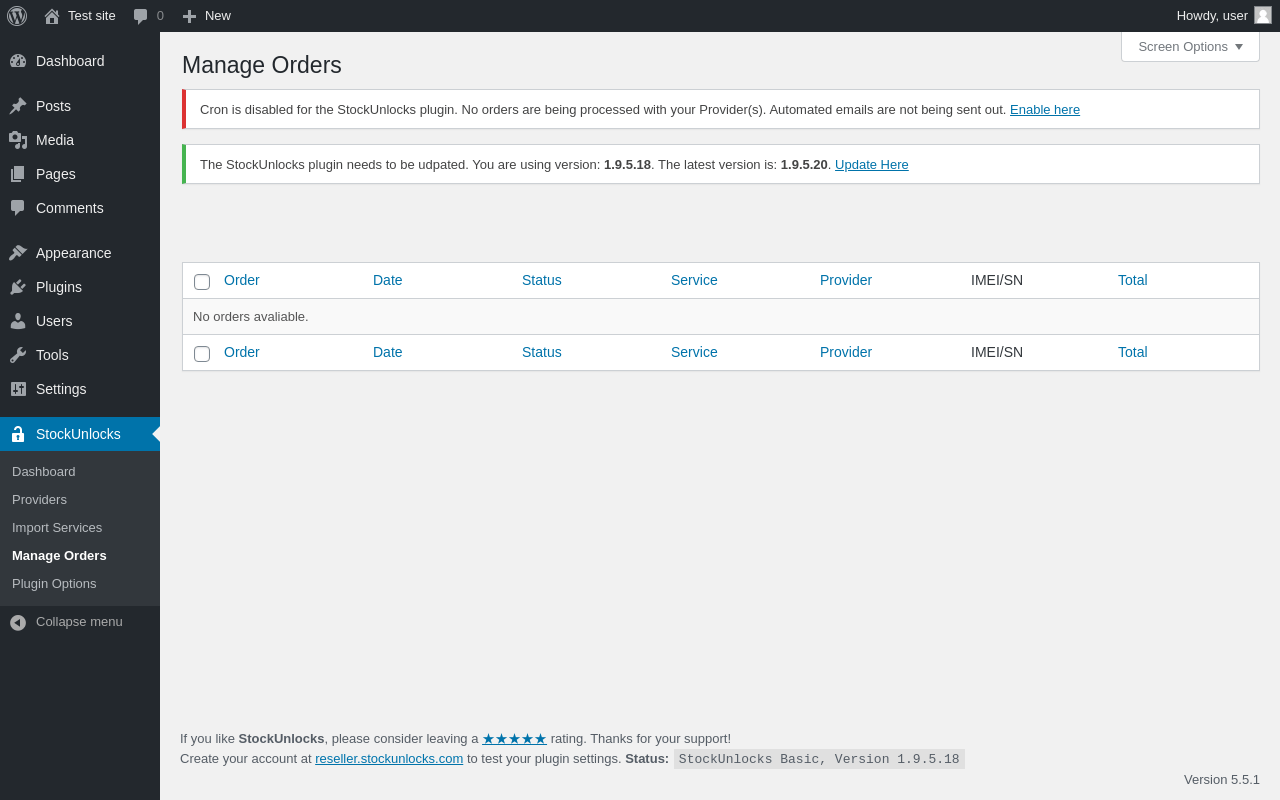Click the Version 5.5.1 footer text
1280x800 pixels.
pyautogui.click(x=1222, y=779)
